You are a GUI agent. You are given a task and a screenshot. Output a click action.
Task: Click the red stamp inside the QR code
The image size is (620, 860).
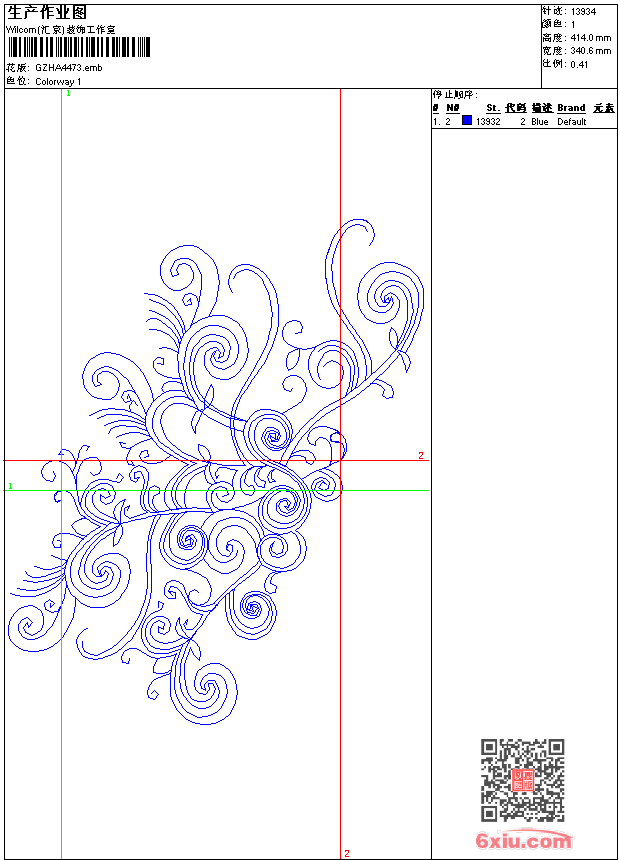tap(523, 780)
